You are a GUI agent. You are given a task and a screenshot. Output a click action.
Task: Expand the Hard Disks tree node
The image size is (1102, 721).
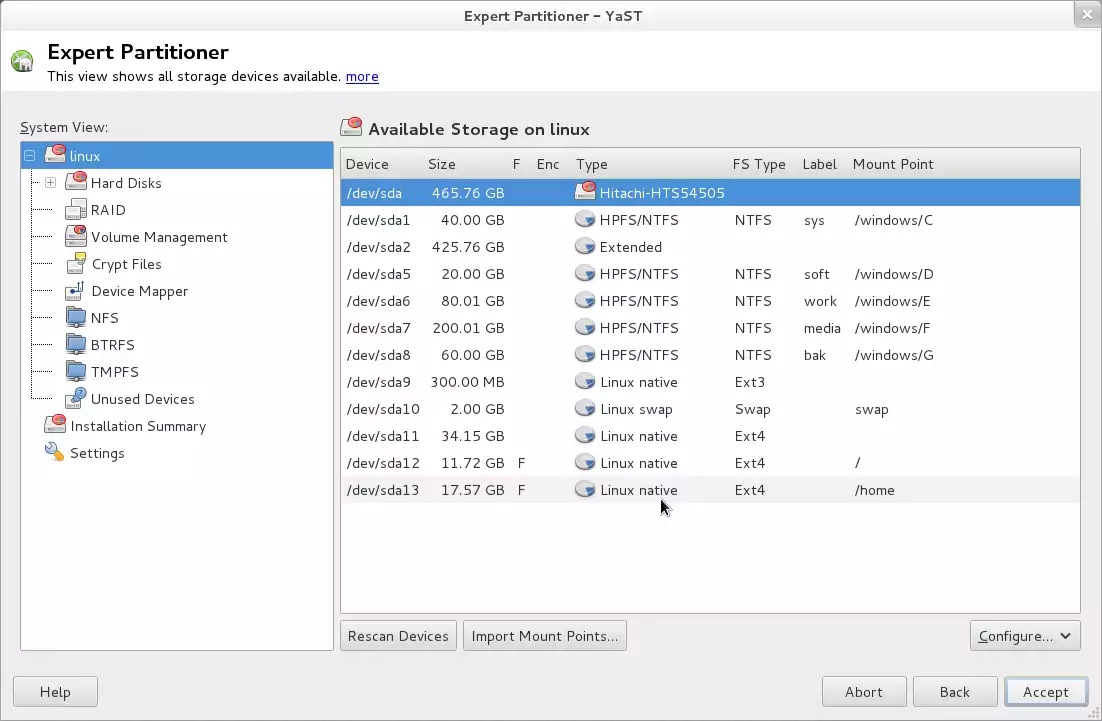click(50, 183)
